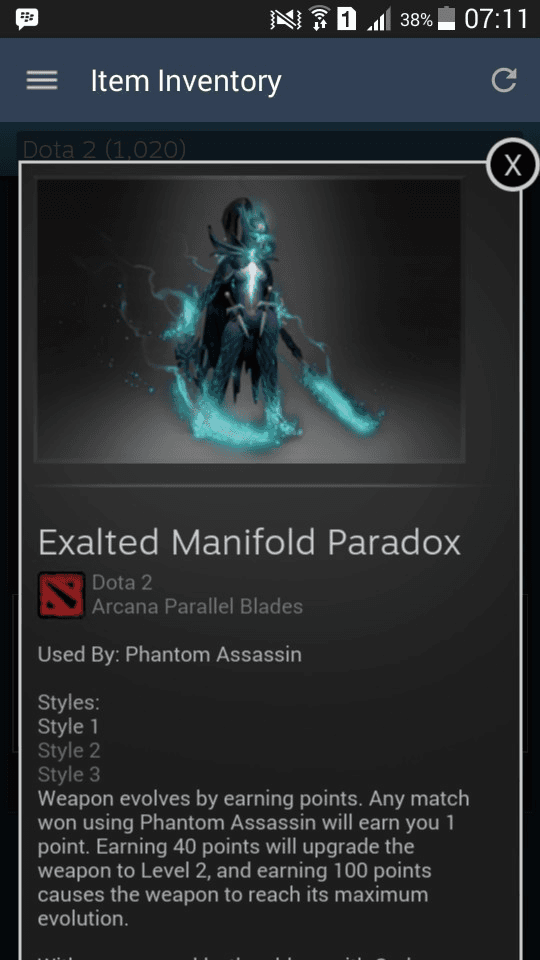Screen dimensions: 540x960
Task: Tap the cellular signal strength icon
Action: [379, 20]
